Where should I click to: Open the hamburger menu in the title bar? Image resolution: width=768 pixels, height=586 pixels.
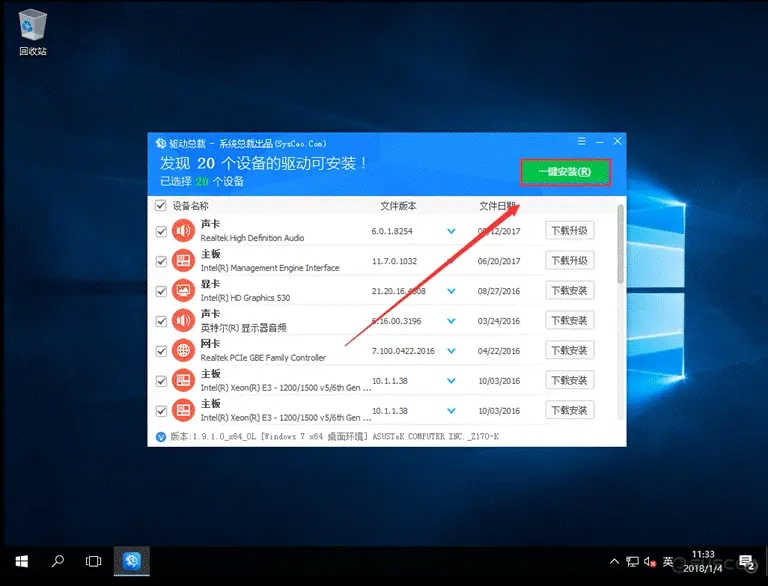pos(582,142)
